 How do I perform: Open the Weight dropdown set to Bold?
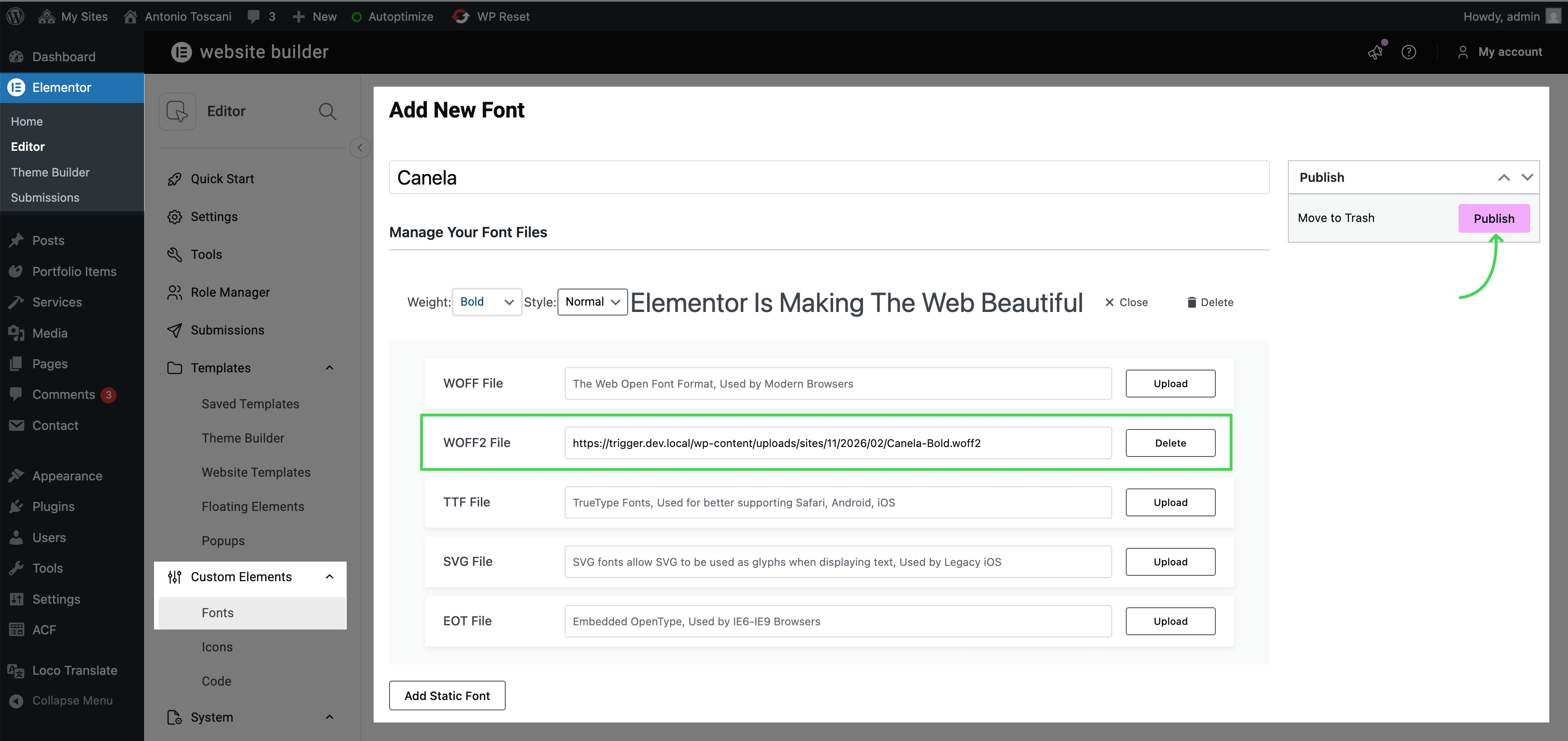click(x=486, y=302)
